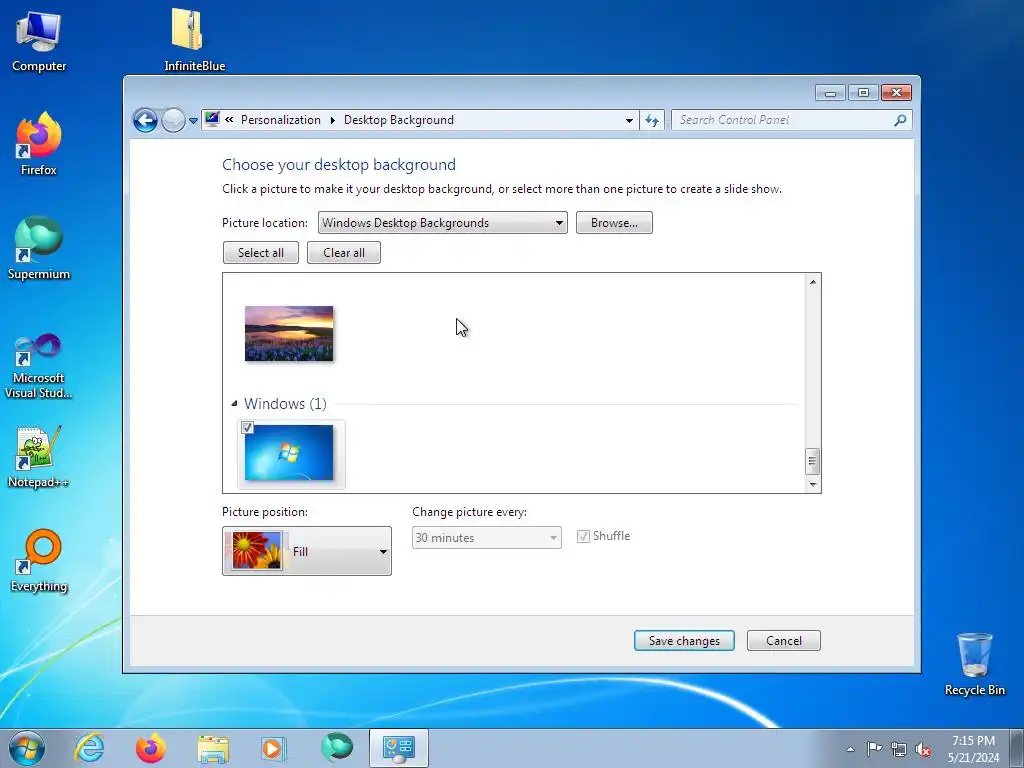
Task: Select the Firefox desktop shortcut
Action: 39,144
